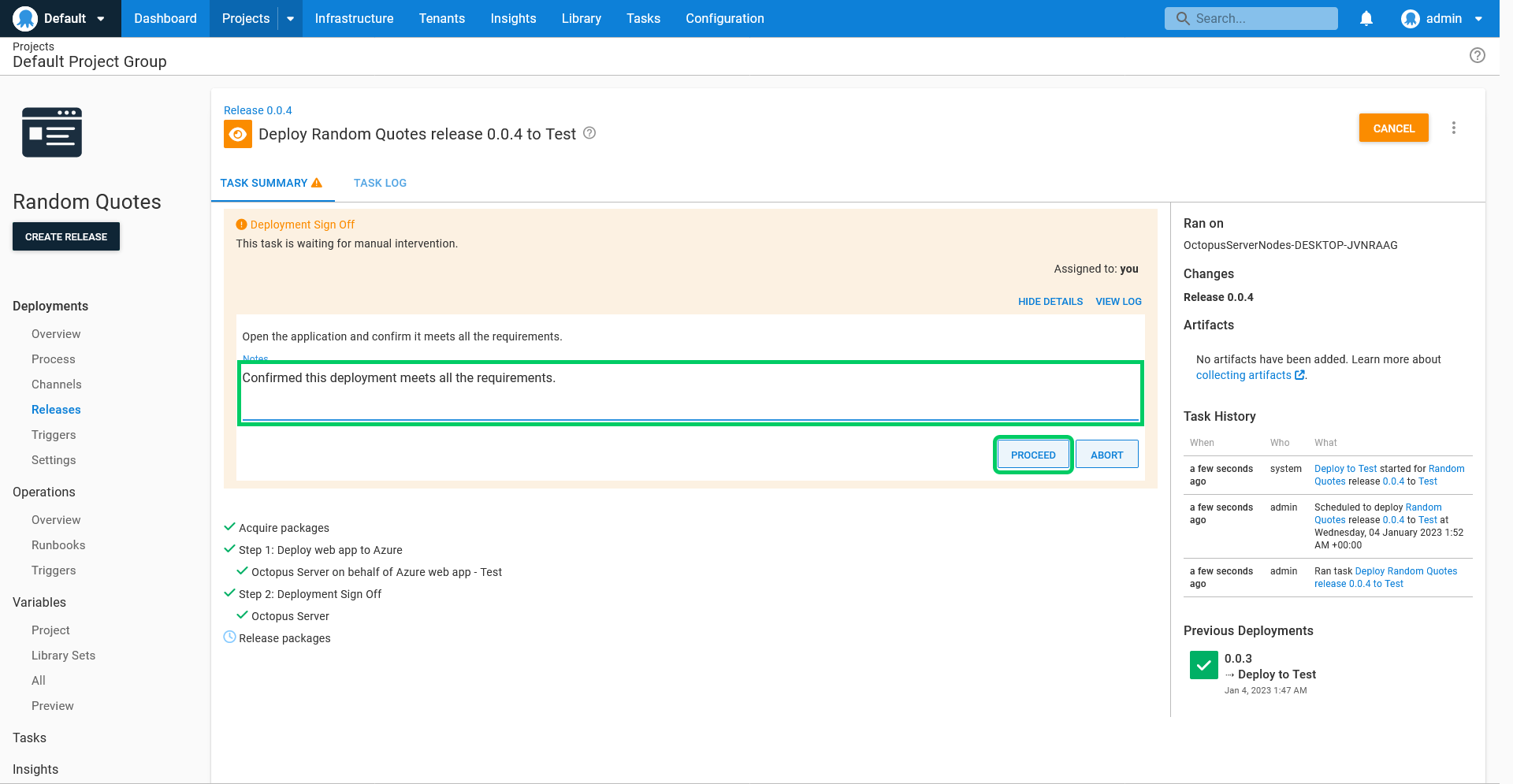Open the Tenants menu
Image resolution: width=1513 pixels, height=784 pixels.
[x=442, y=18]
